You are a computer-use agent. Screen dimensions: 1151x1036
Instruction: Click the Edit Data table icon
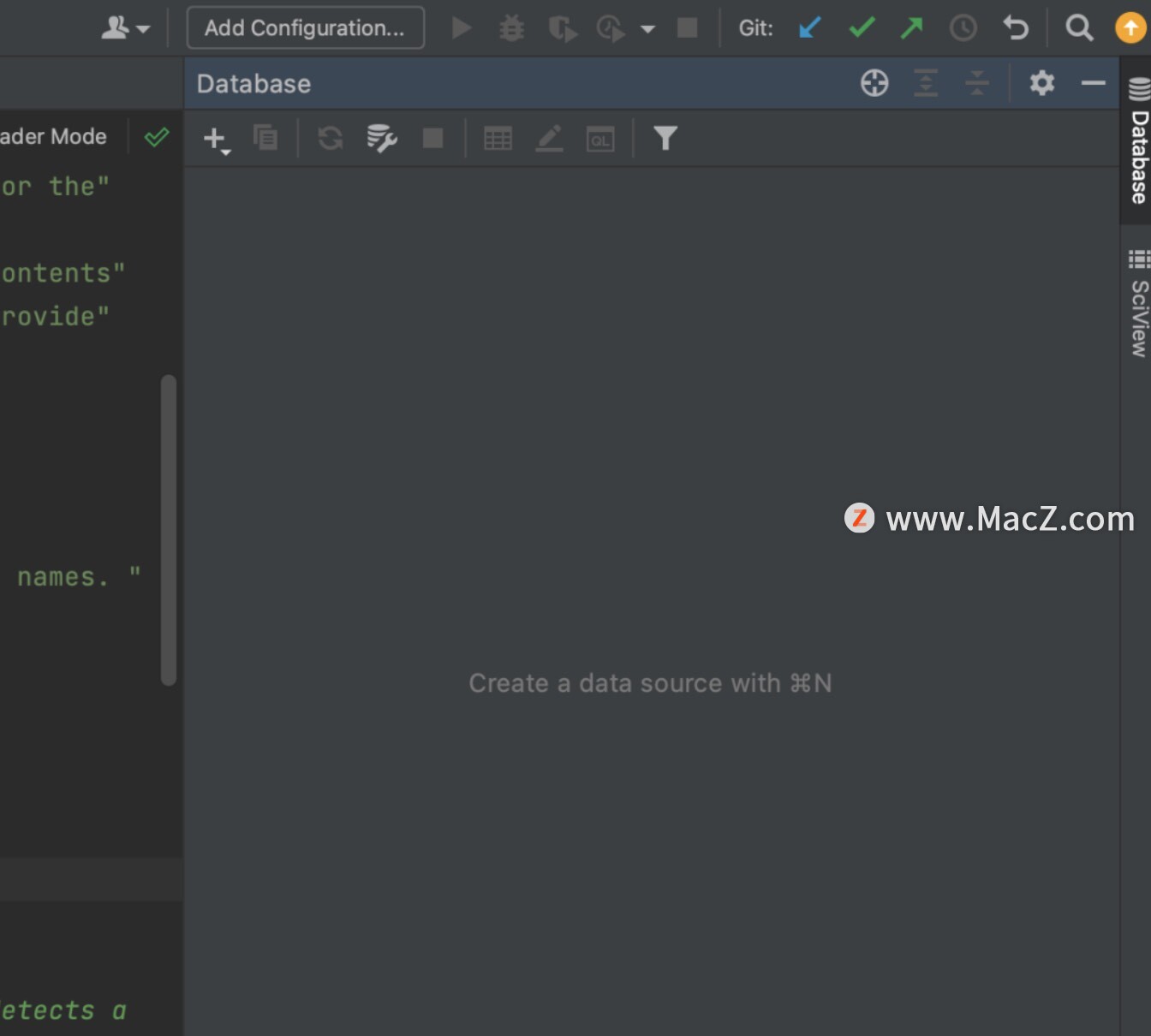coord(498,139)
